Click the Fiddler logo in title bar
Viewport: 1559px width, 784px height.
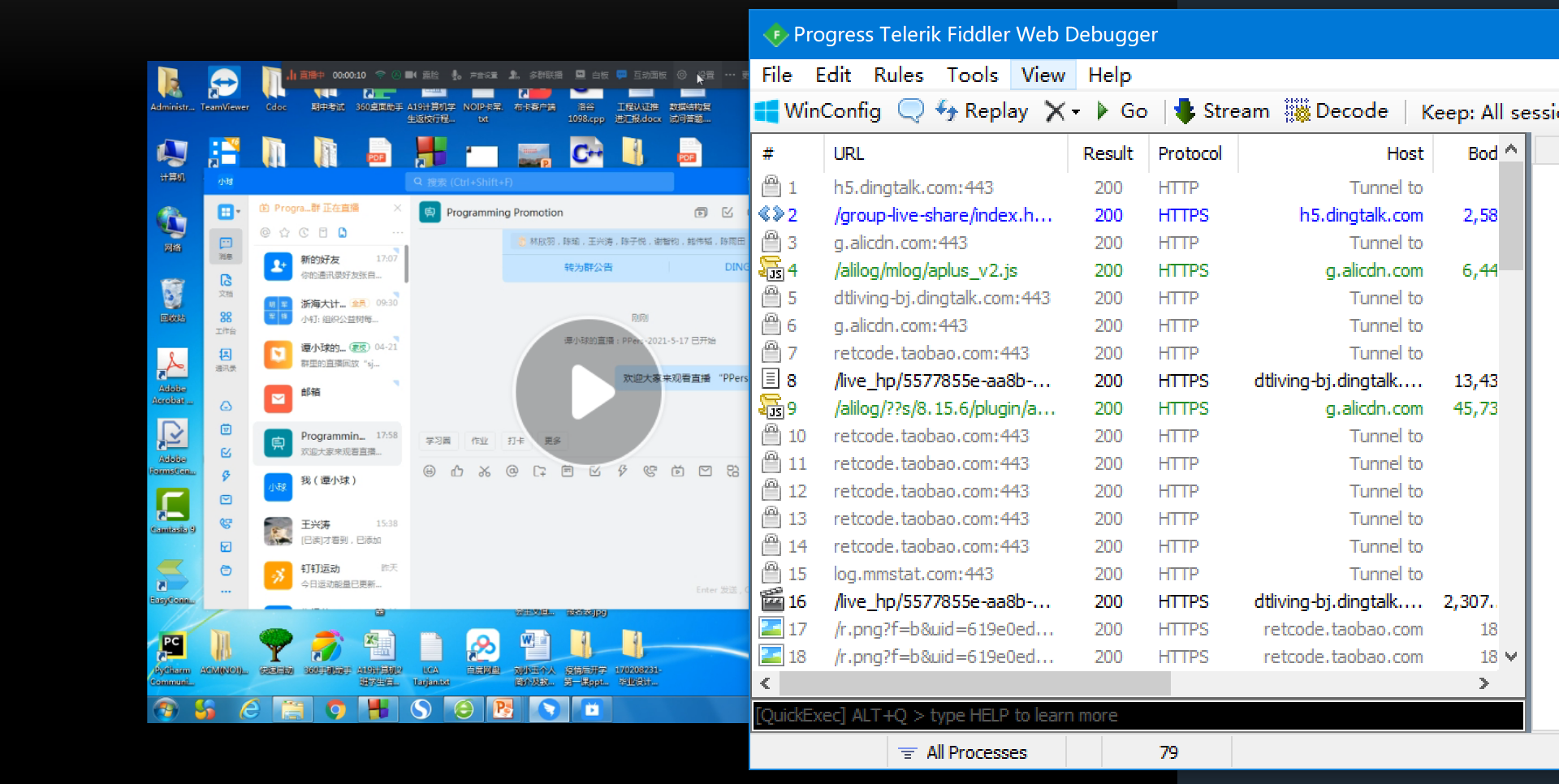[775, 35]
